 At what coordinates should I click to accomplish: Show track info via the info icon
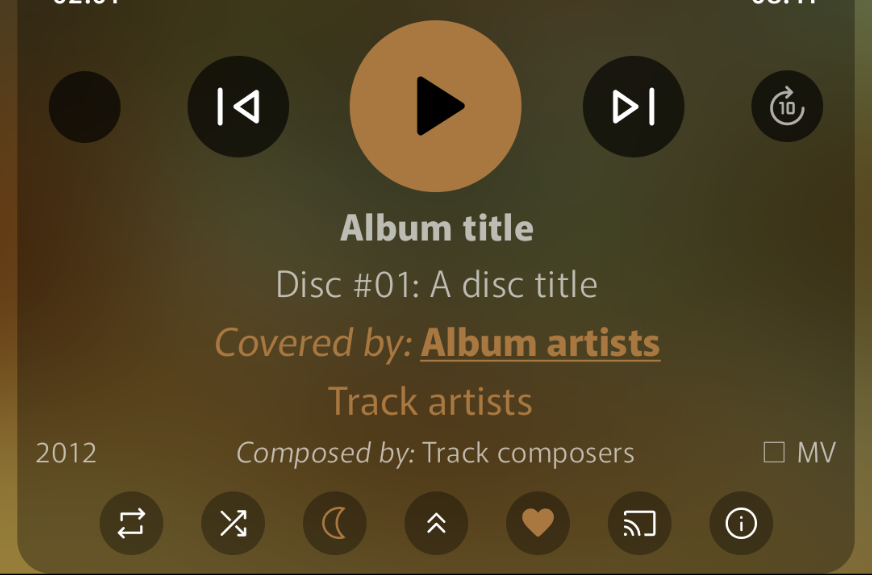(741, 523)
